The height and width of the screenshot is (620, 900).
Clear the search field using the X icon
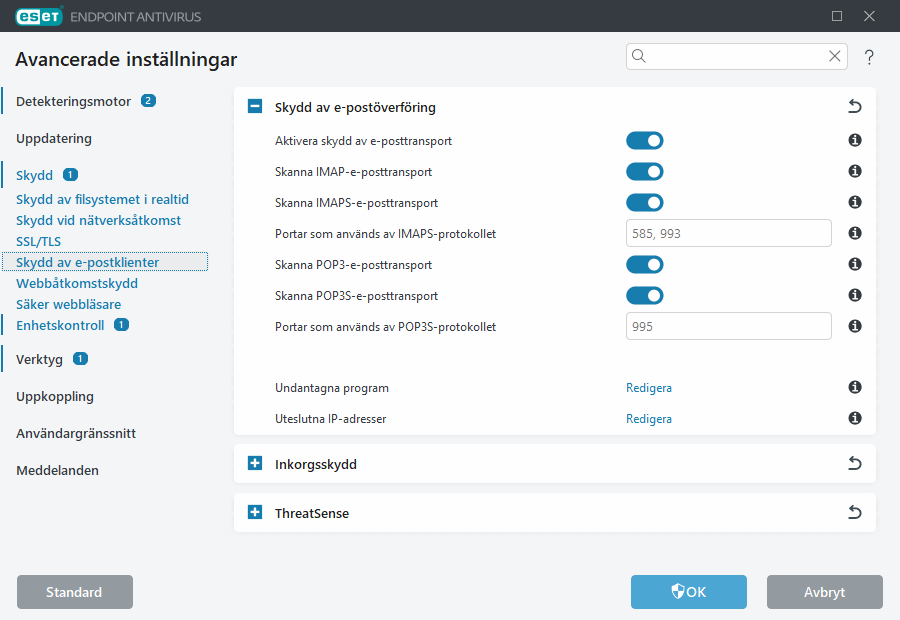click(834, 56)
